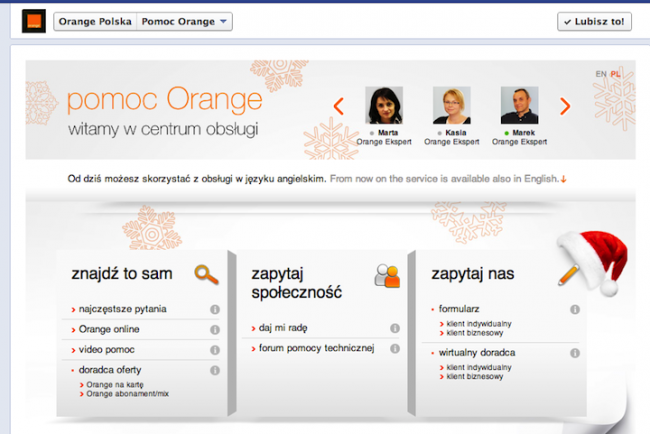The height and width of the screenshot is (434, 650).
Task: Show info for wirtualny doradca
Action: pyautogui.click(x=575, y=353)
